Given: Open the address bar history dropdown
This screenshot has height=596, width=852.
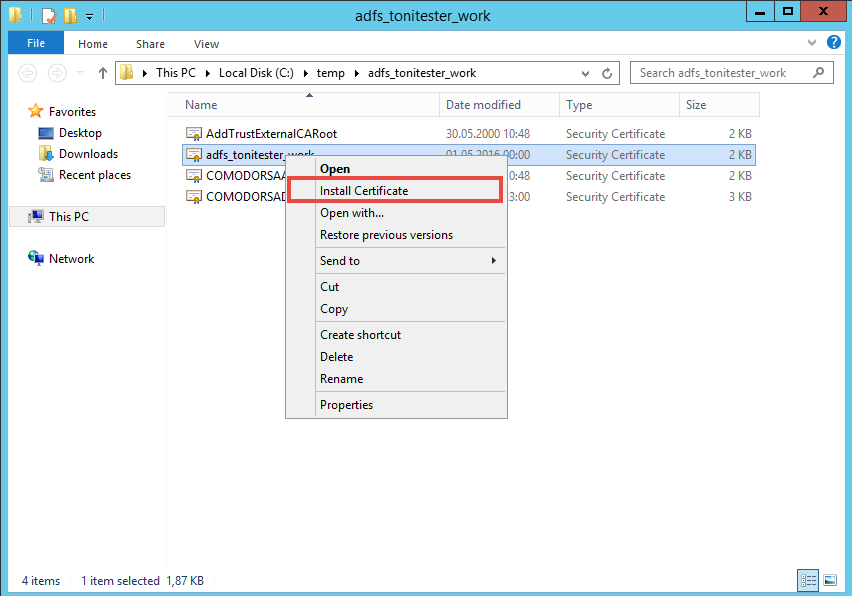Looking at the screenshot, I should pos(586,73).
